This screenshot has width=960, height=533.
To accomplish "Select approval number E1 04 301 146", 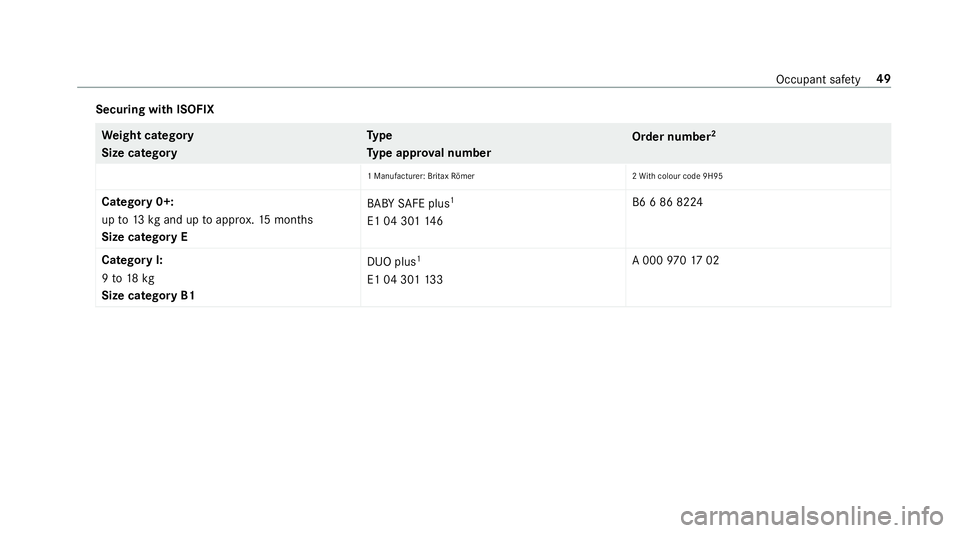I will click(x=405, y=221).
